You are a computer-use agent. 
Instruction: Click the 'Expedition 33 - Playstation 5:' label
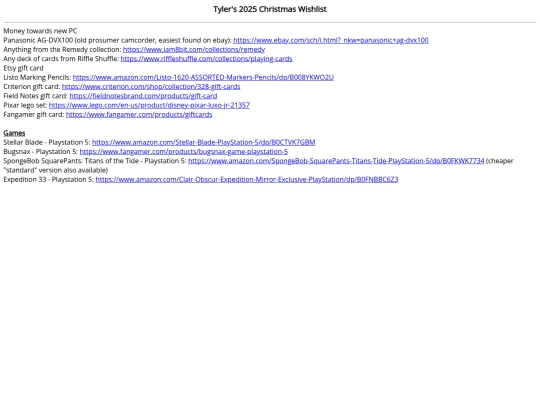[49, 180]
